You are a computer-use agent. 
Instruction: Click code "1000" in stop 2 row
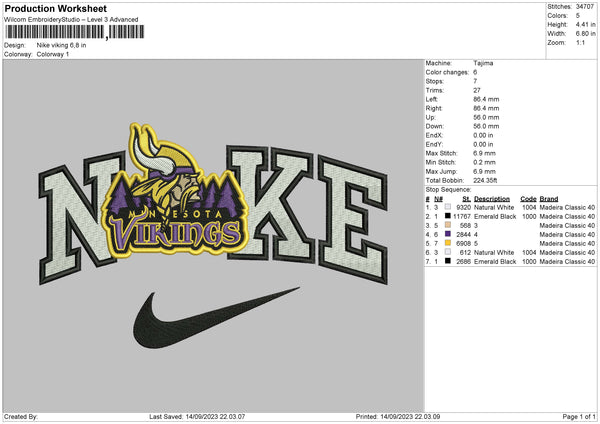[529, 217]
